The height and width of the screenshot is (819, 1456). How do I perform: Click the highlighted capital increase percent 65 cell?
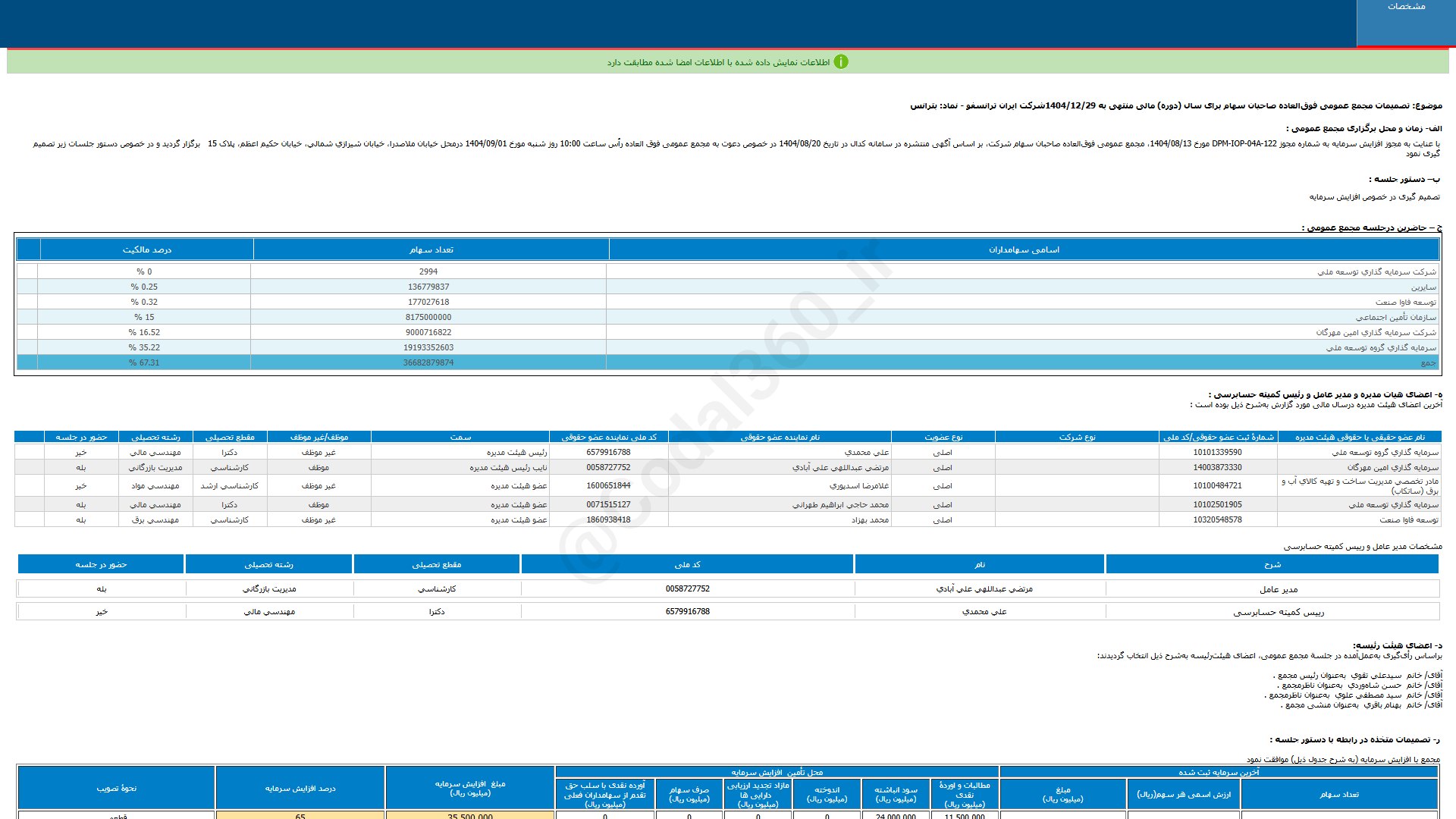click(300, 815)
